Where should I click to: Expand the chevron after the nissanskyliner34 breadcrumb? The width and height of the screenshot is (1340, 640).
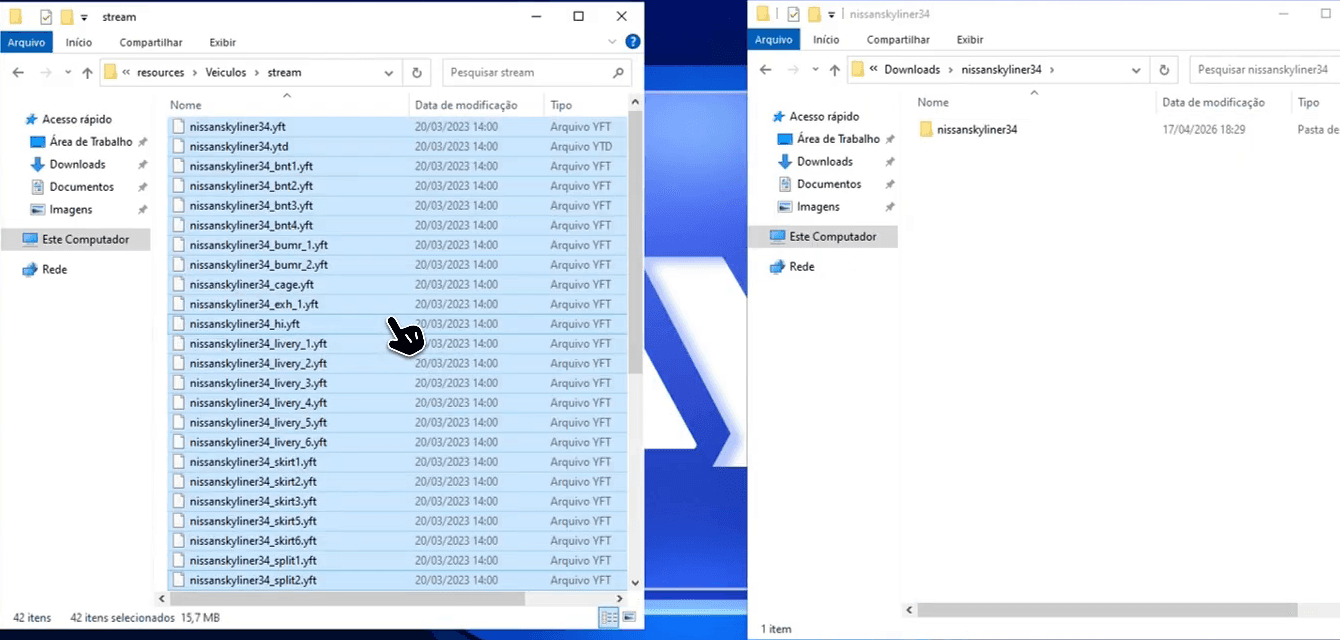1052,70
